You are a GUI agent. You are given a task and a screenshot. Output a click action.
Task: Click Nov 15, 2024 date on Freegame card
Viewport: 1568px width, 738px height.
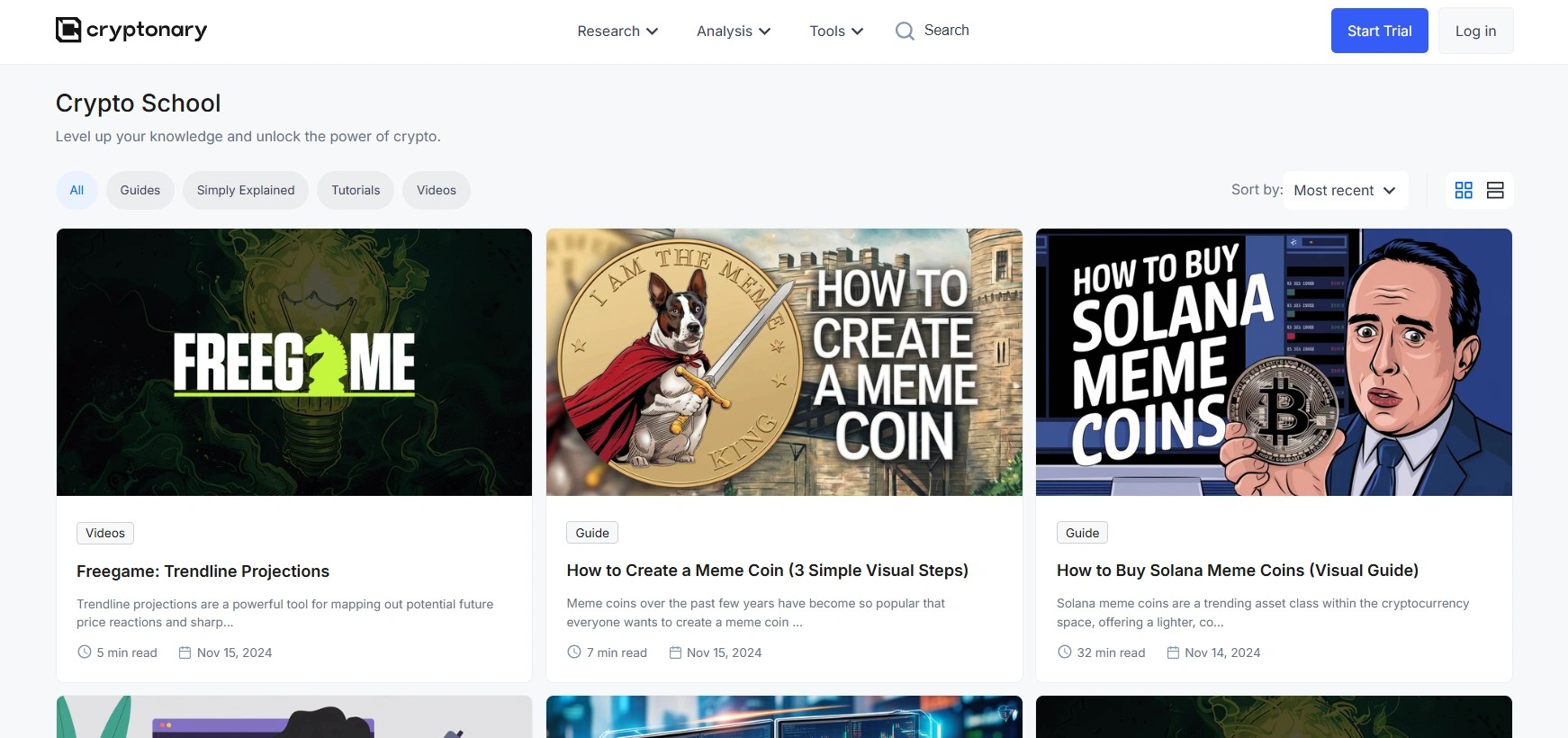point(234,652)
